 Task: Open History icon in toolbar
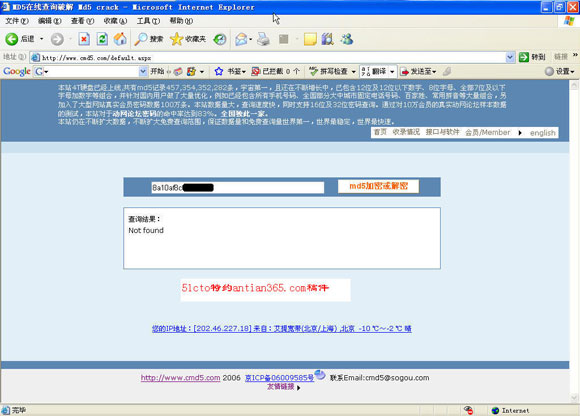(220, 39)
